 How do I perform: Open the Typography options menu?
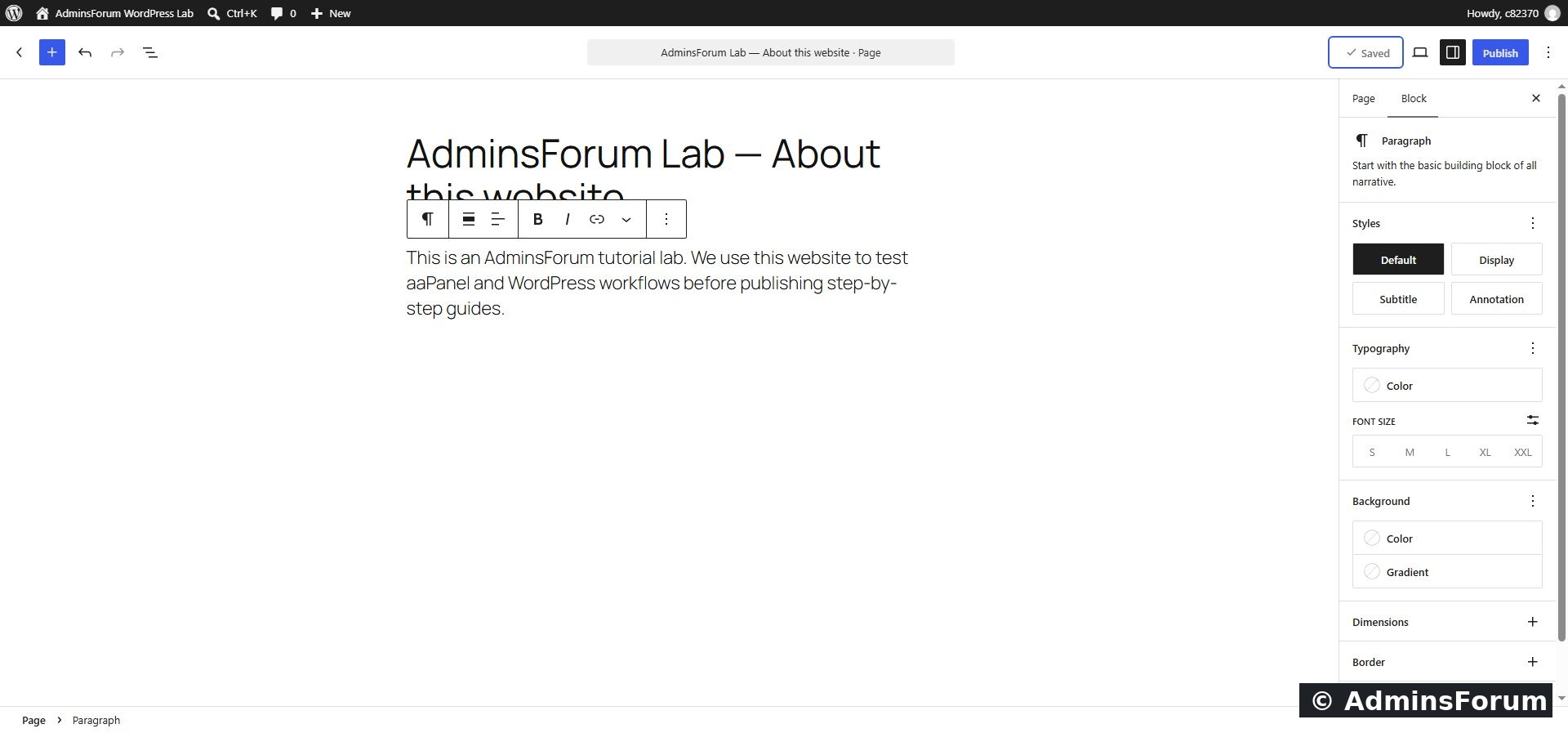(x=1532, y=348)
